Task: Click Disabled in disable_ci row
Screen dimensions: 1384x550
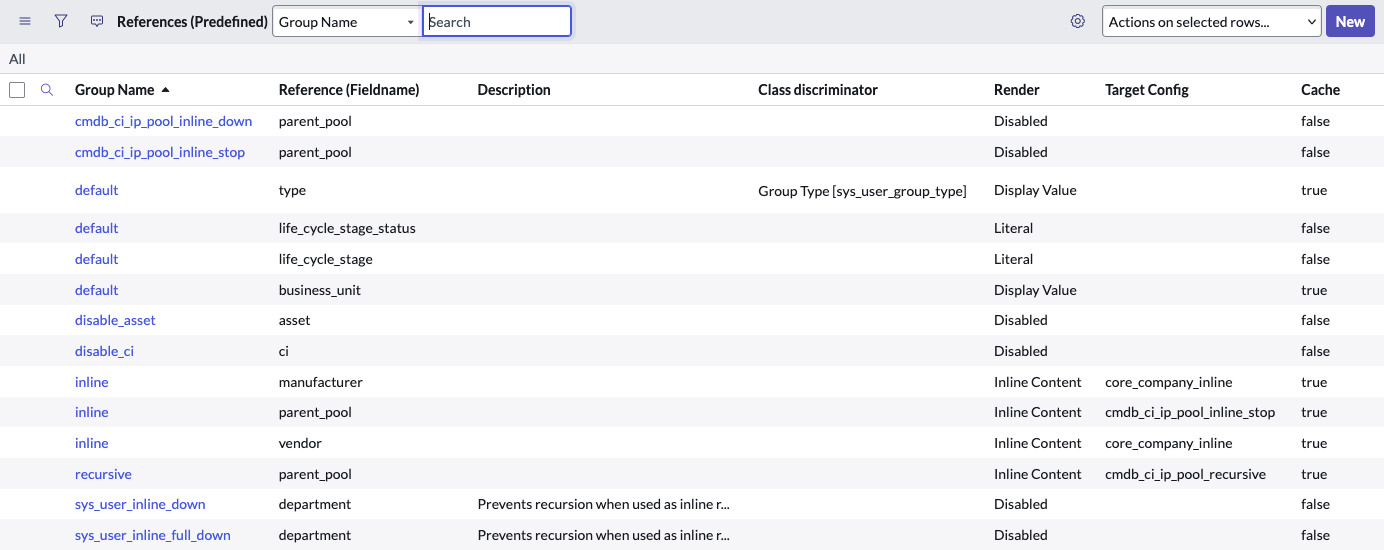Action: tap(1021, 351)
